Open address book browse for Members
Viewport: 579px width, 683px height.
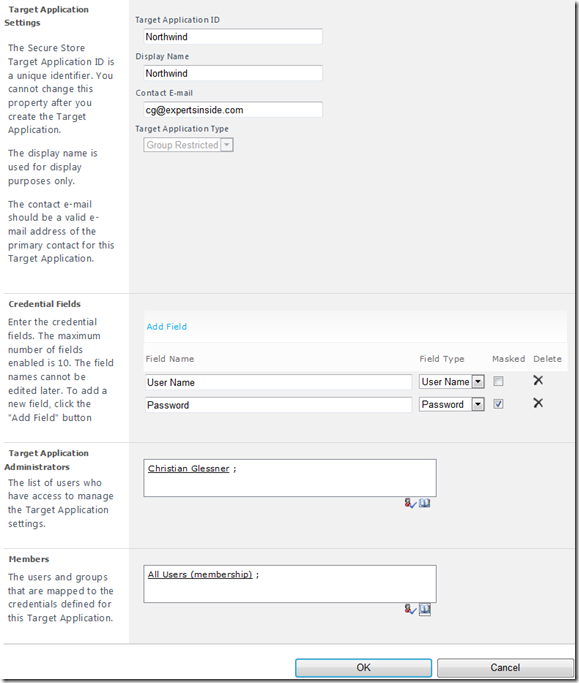click(x=425, y=609)
